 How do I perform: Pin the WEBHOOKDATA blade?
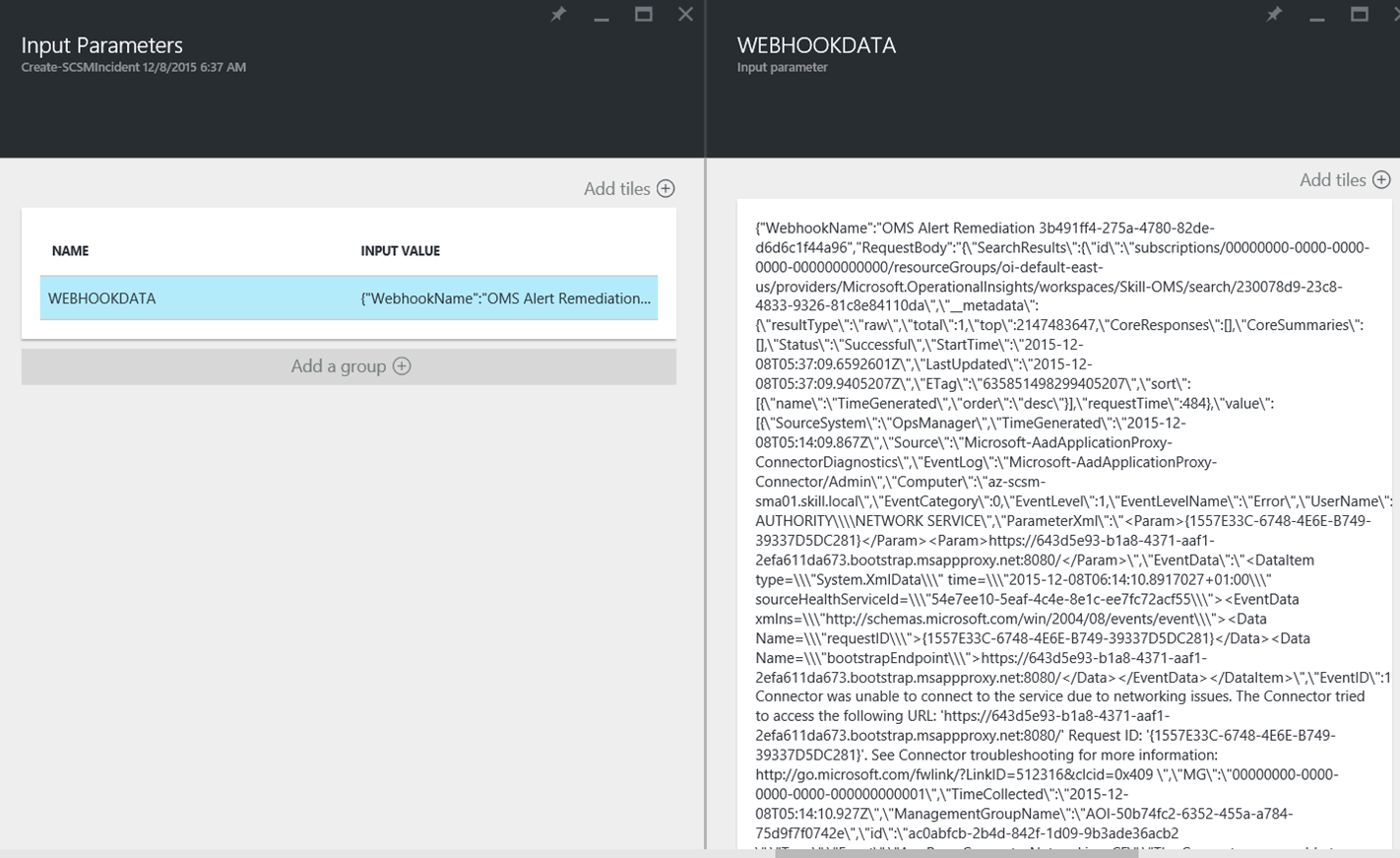pyautogui.click(x=1274, y=14)
